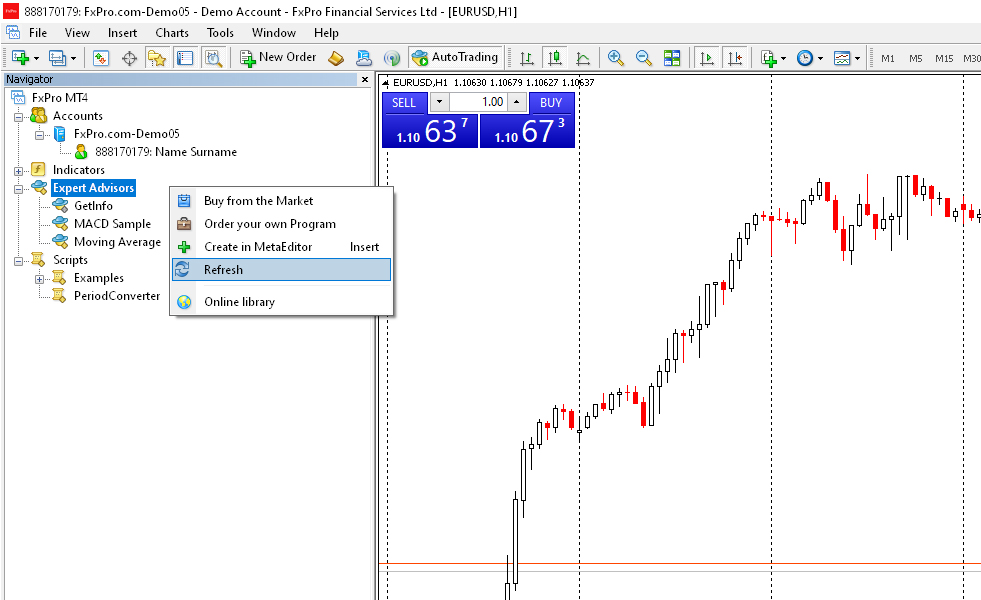Select the FxPro MT4 root item
Screen dimensions: 981x600
click(x=60, y=98)
